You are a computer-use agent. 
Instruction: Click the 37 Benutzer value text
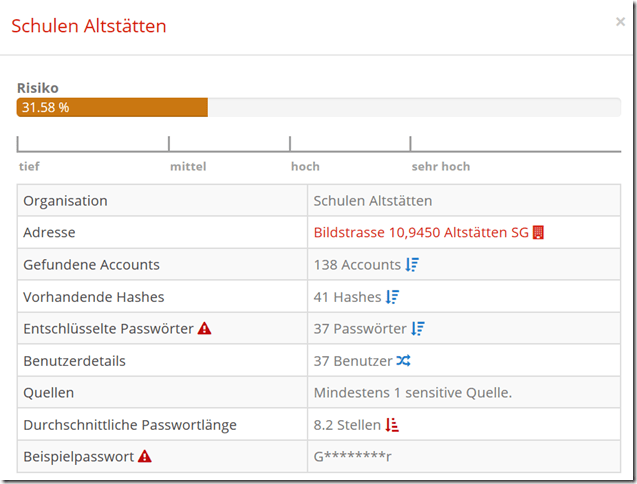coord(352,361)
